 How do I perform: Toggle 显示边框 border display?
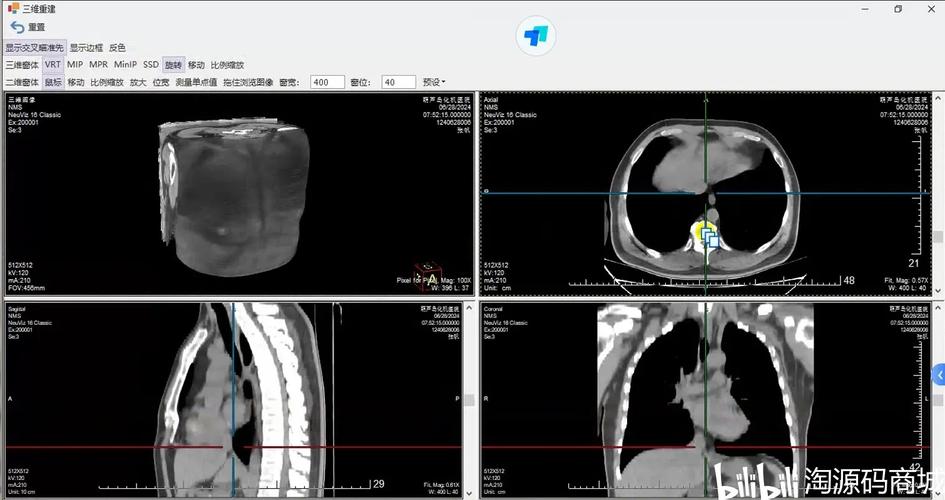coord(86,48)
